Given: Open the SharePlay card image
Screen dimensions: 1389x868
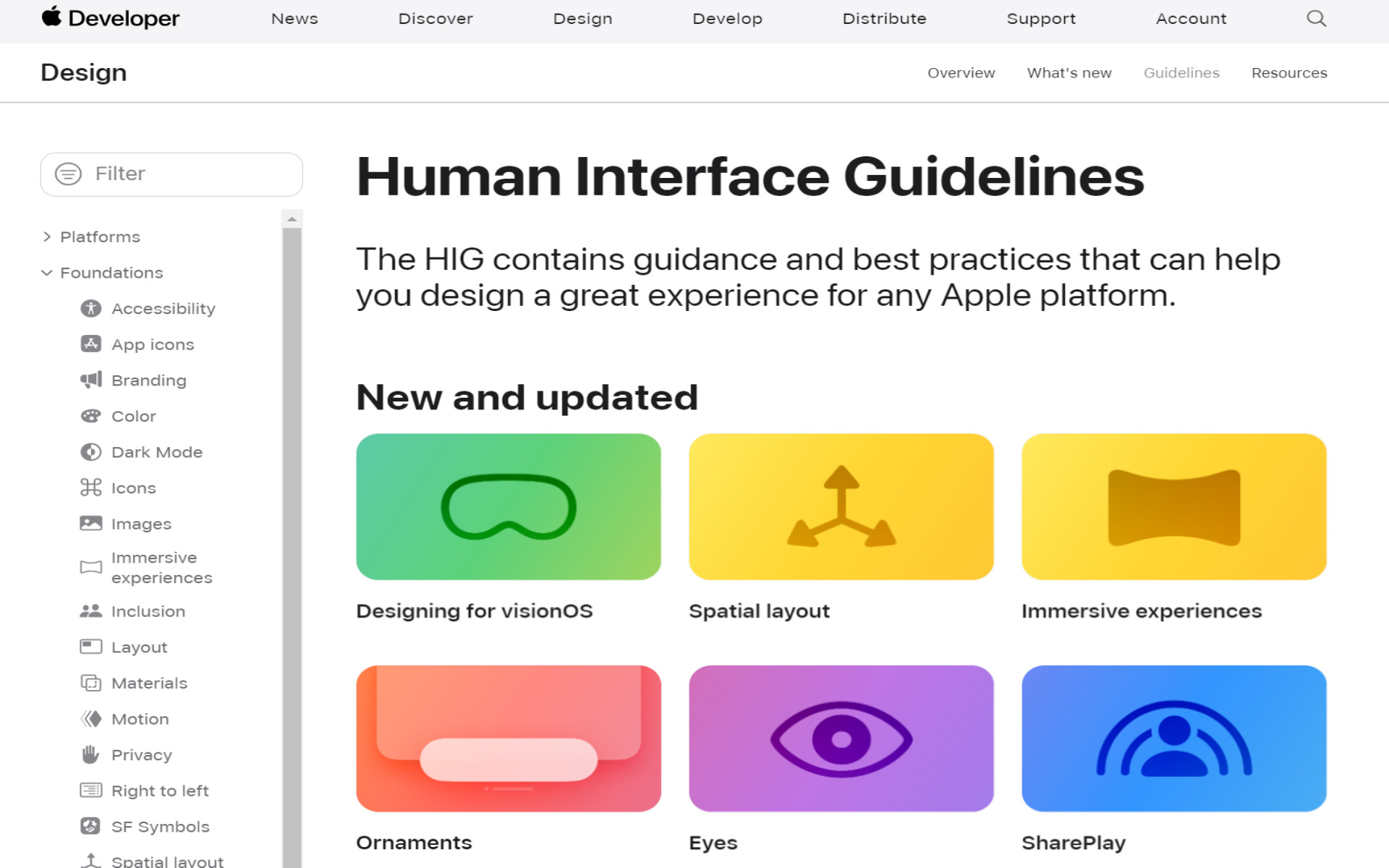Looking at the screenshot, I should [1174, 739].
